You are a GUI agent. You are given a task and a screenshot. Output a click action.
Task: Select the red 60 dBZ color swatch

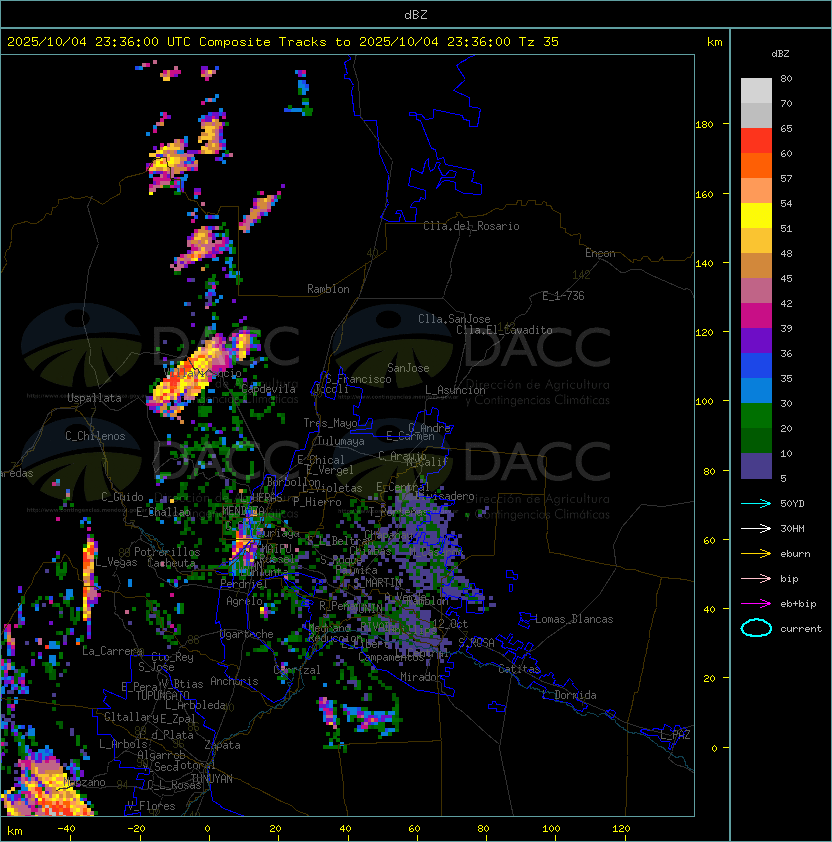coord(756,141)
